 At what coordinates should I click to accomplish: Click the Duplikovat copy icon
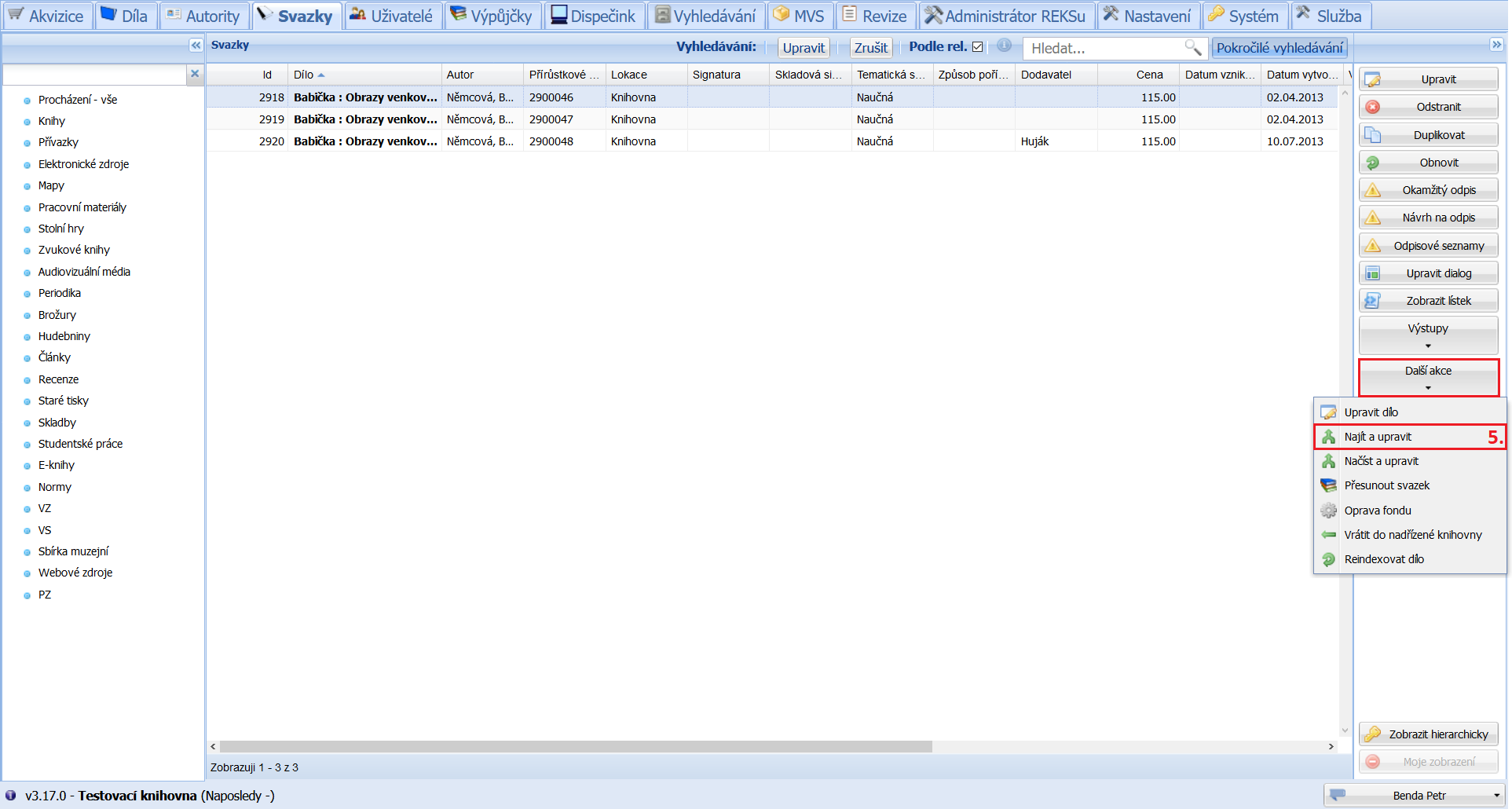(1373, 135)
